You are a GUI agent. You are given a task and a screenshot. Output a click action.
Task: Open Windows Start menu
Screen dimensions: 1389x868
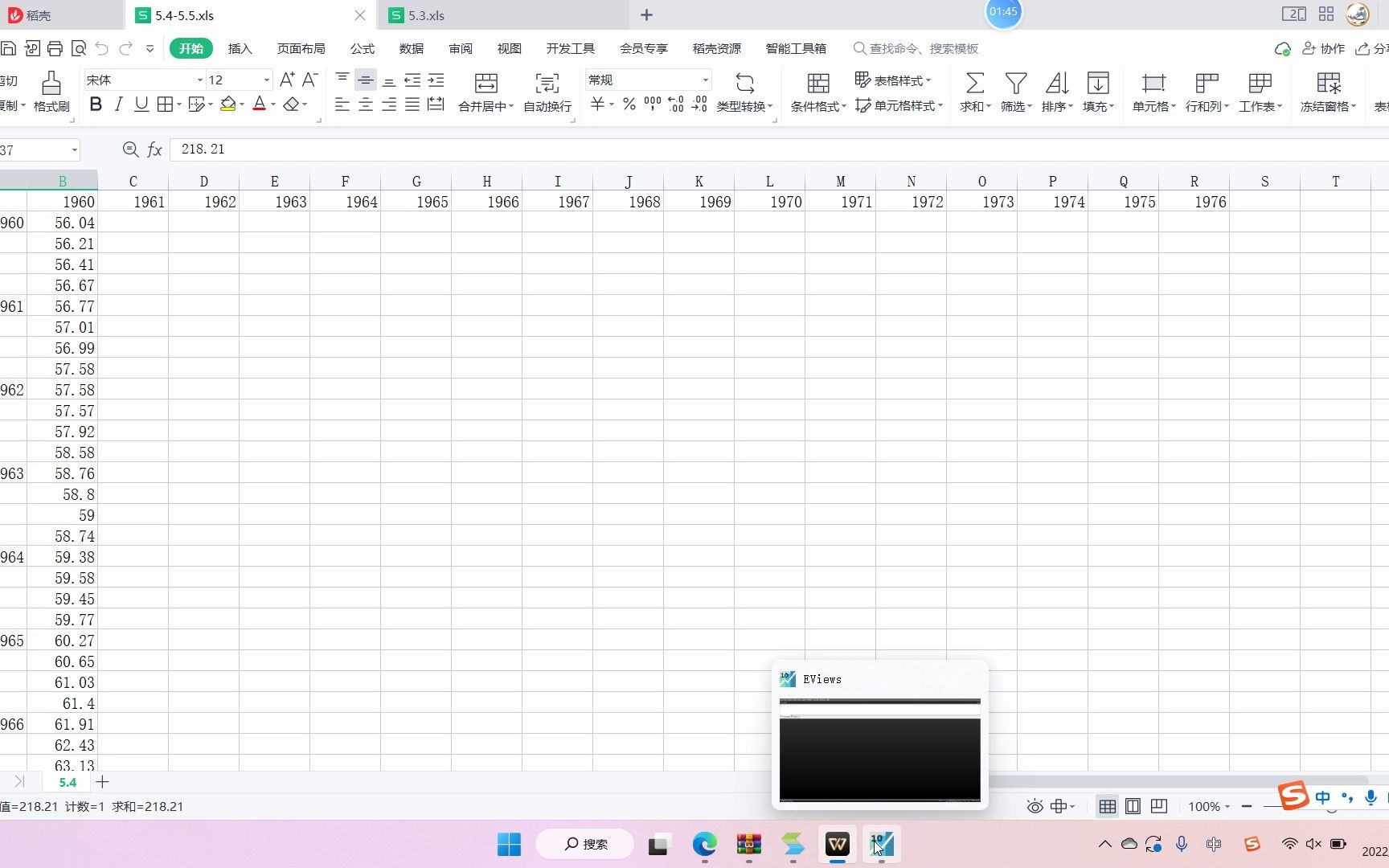[509, 844]
